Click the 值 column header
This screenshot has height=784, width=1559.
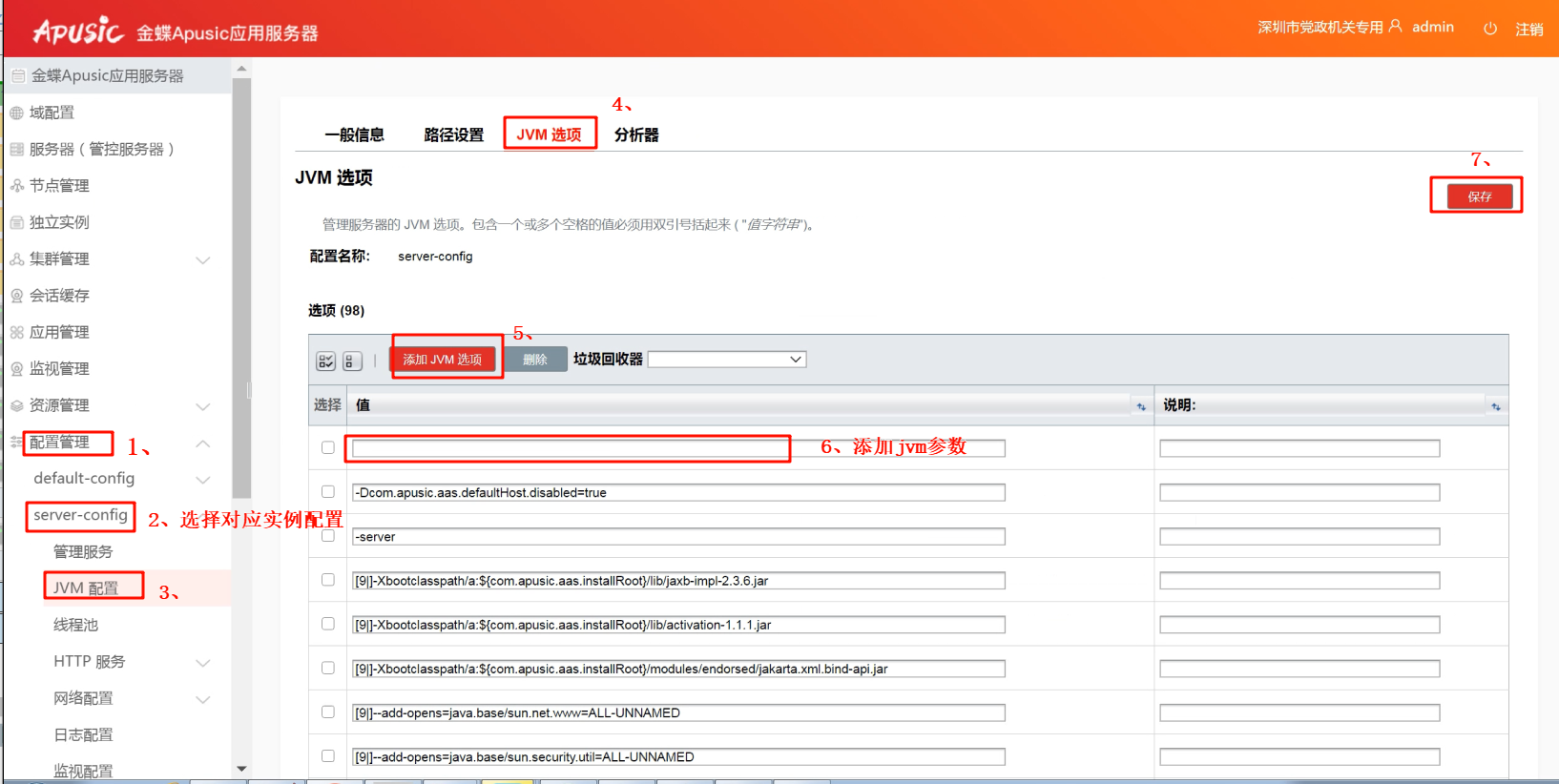[x=364, y=405]
